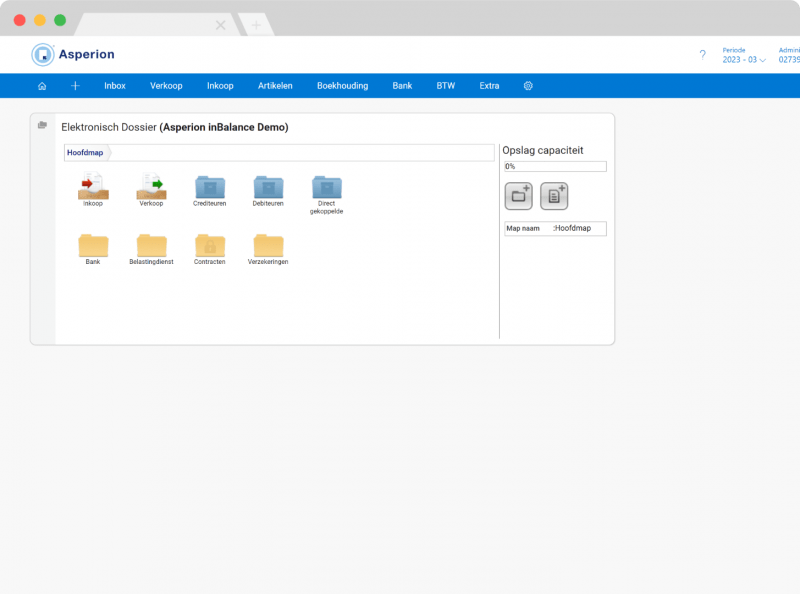The height and width of the screenshot is (594, 800).
Task: Click the add new folder button
Action: (518, 196)
